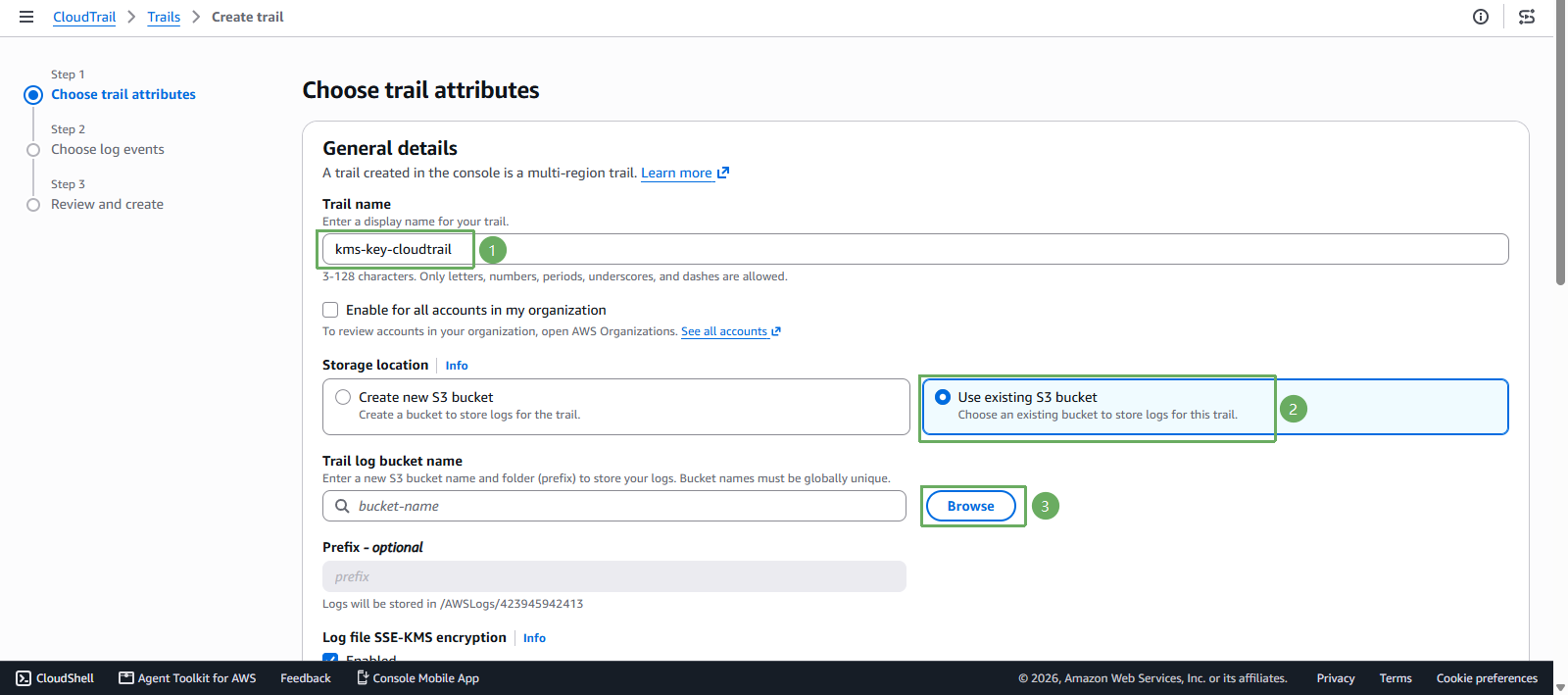The image size is (1568, 695).
Task: Open Terms link in footer
Action: point(1396,678)
